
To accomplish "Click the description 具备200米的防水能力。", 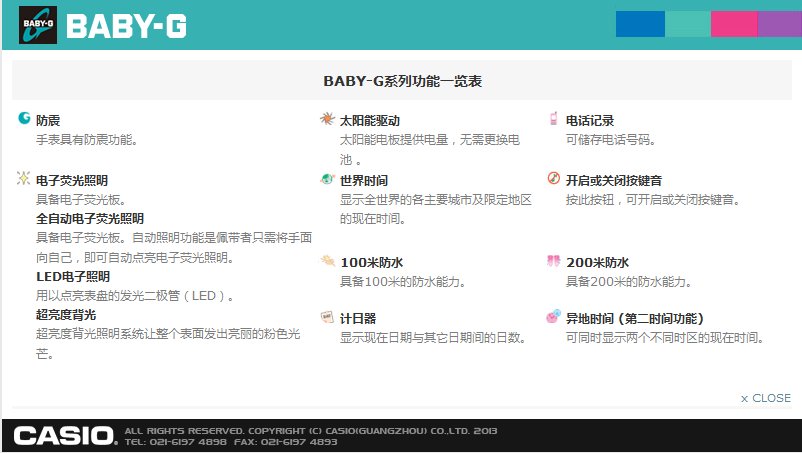I will tap(629, 282).
